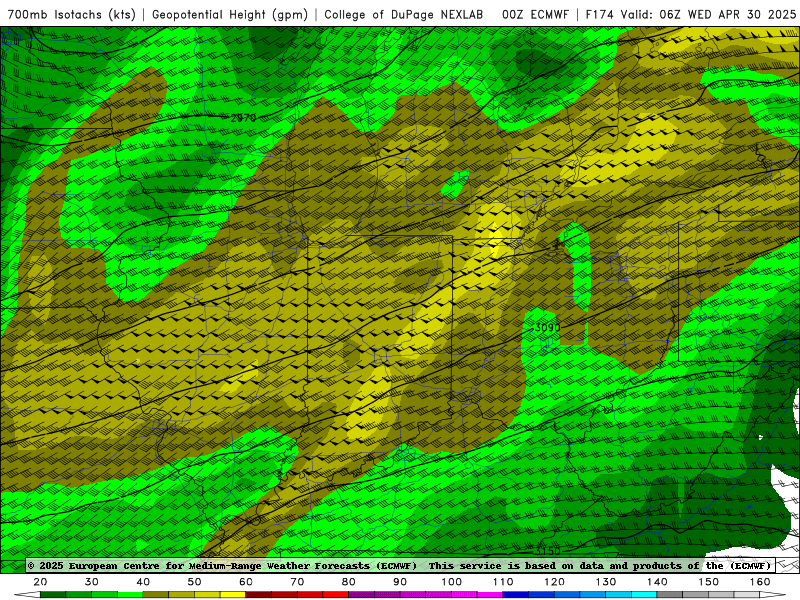The height and width of the screenshot is (600, 800).
Task: Click the 2970 height contour label
Action: tap(243, 118)
